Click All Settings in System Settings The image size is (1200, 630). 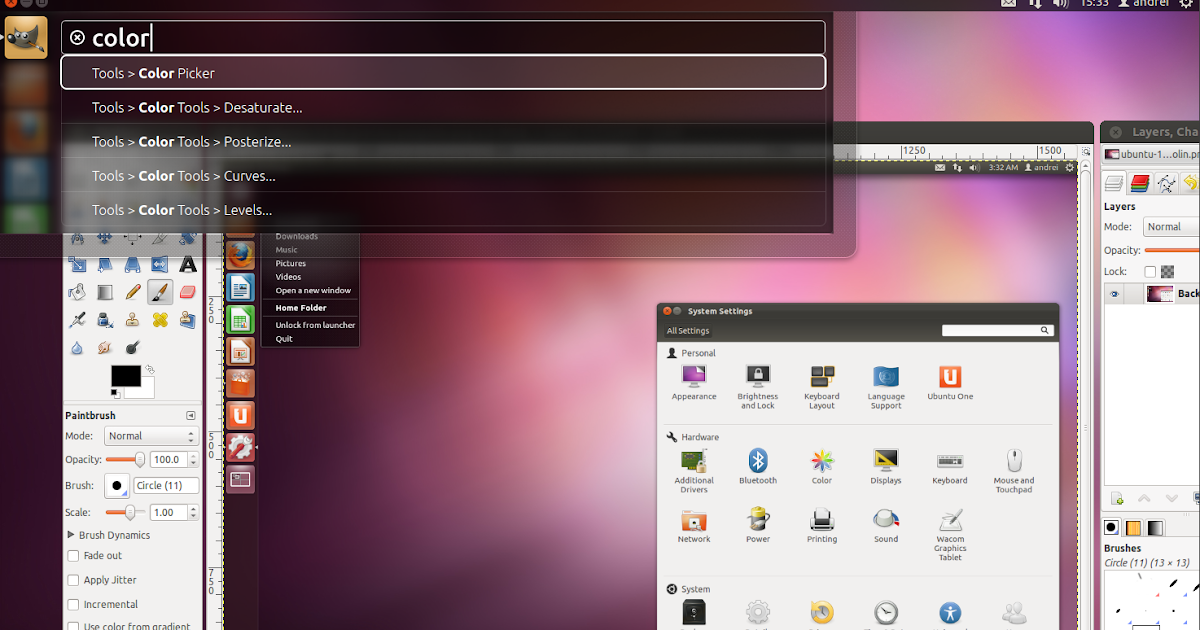(688, 330)
